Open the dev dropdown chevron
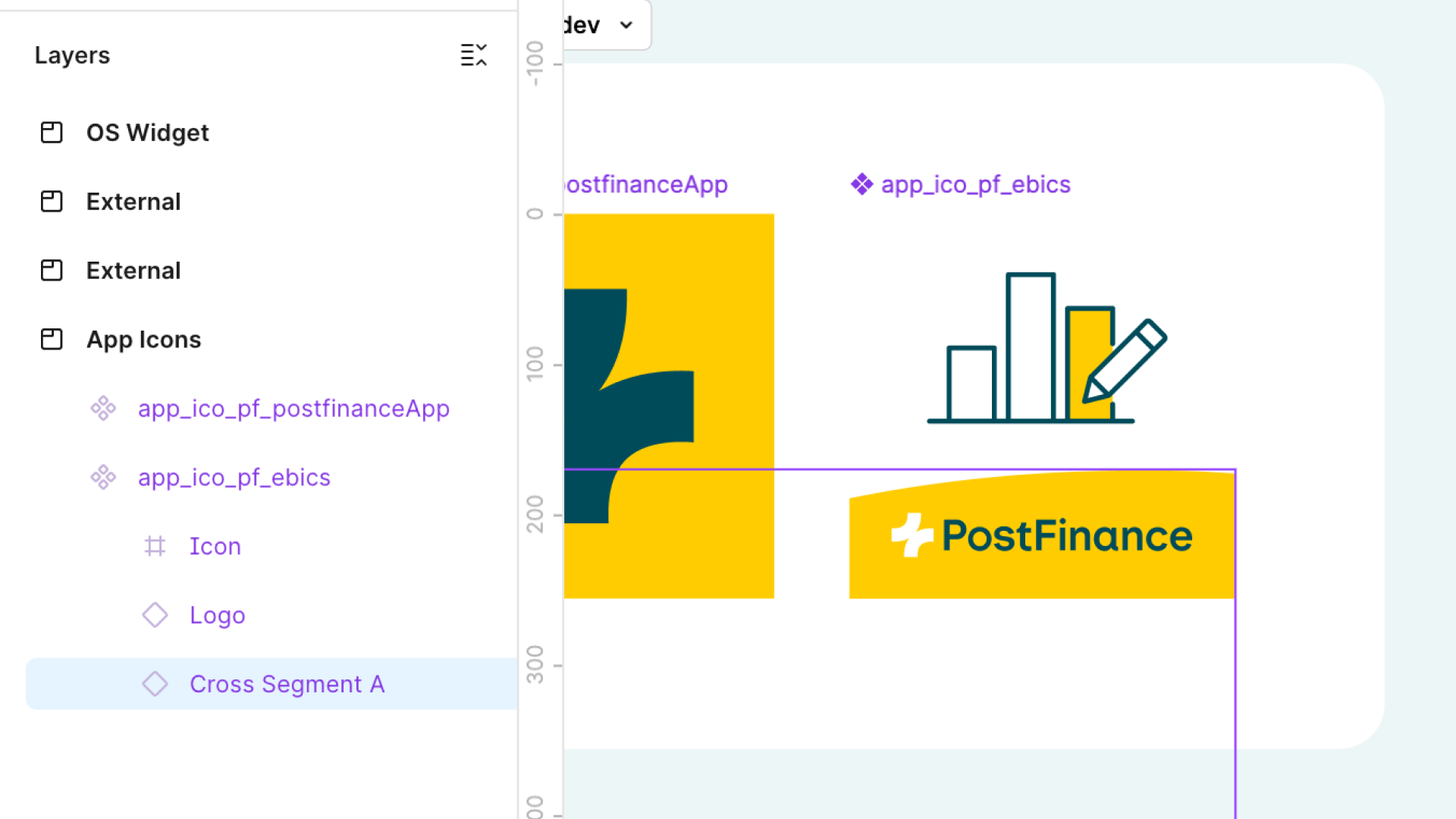This screenshot has width=1456, height=819. pyautogui.click(x=626, y=25)
